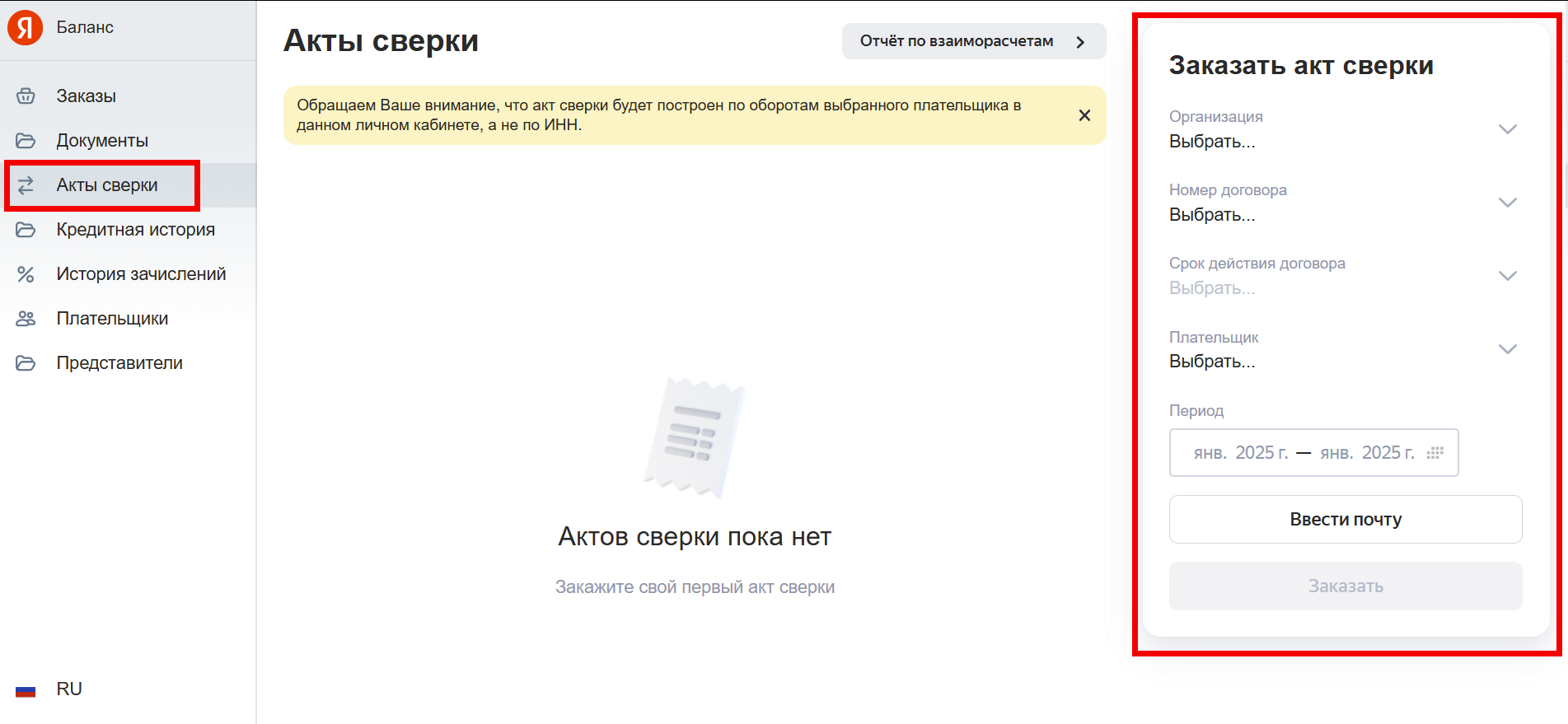Click the folder icon next to Представители
This screenshot has height=724, width=1568.
[x=26, y=363]
